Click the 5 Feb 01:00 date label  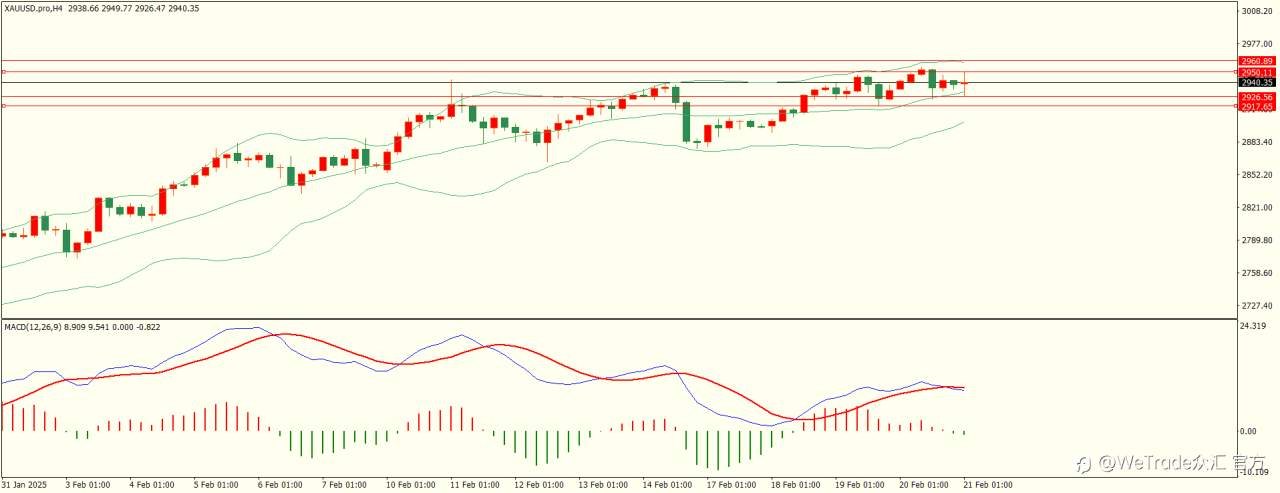(216, 485)
